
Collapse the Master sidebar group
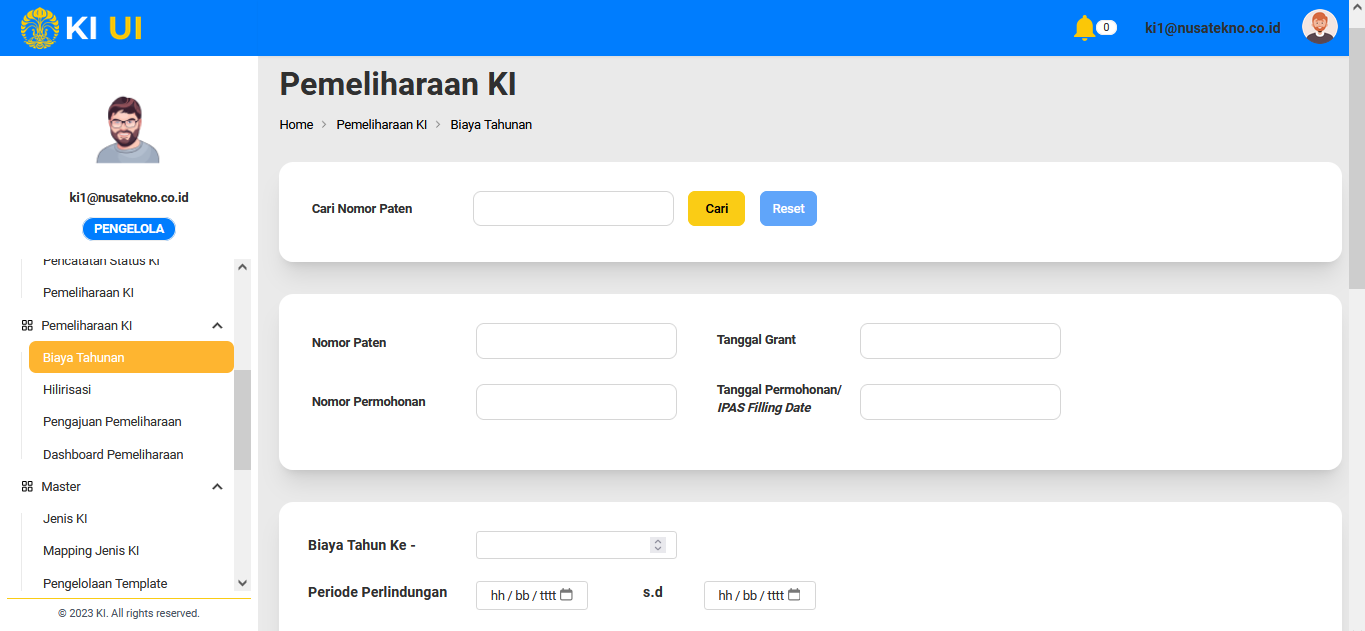217,487
